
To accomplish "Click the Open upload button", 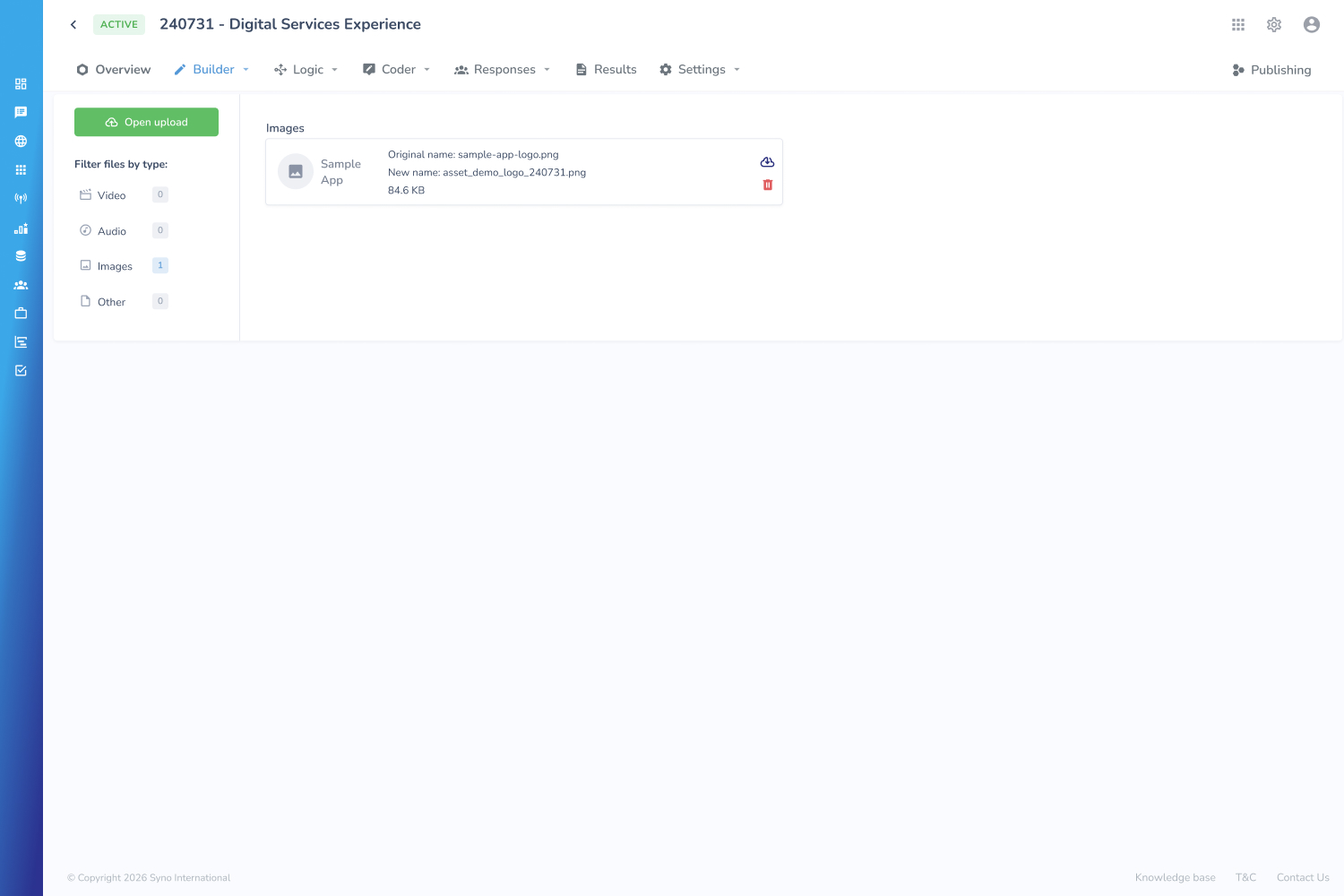I will (146, 122).
